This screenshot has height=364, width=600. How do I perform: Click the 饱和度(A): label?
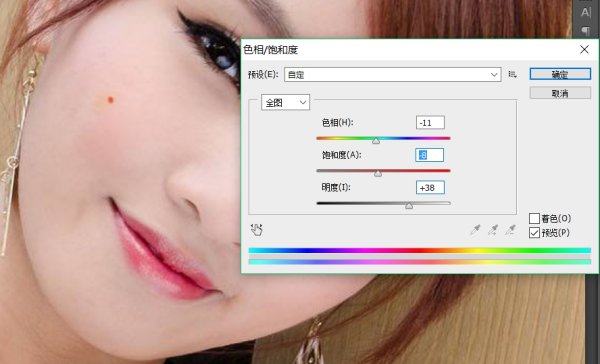342,155
